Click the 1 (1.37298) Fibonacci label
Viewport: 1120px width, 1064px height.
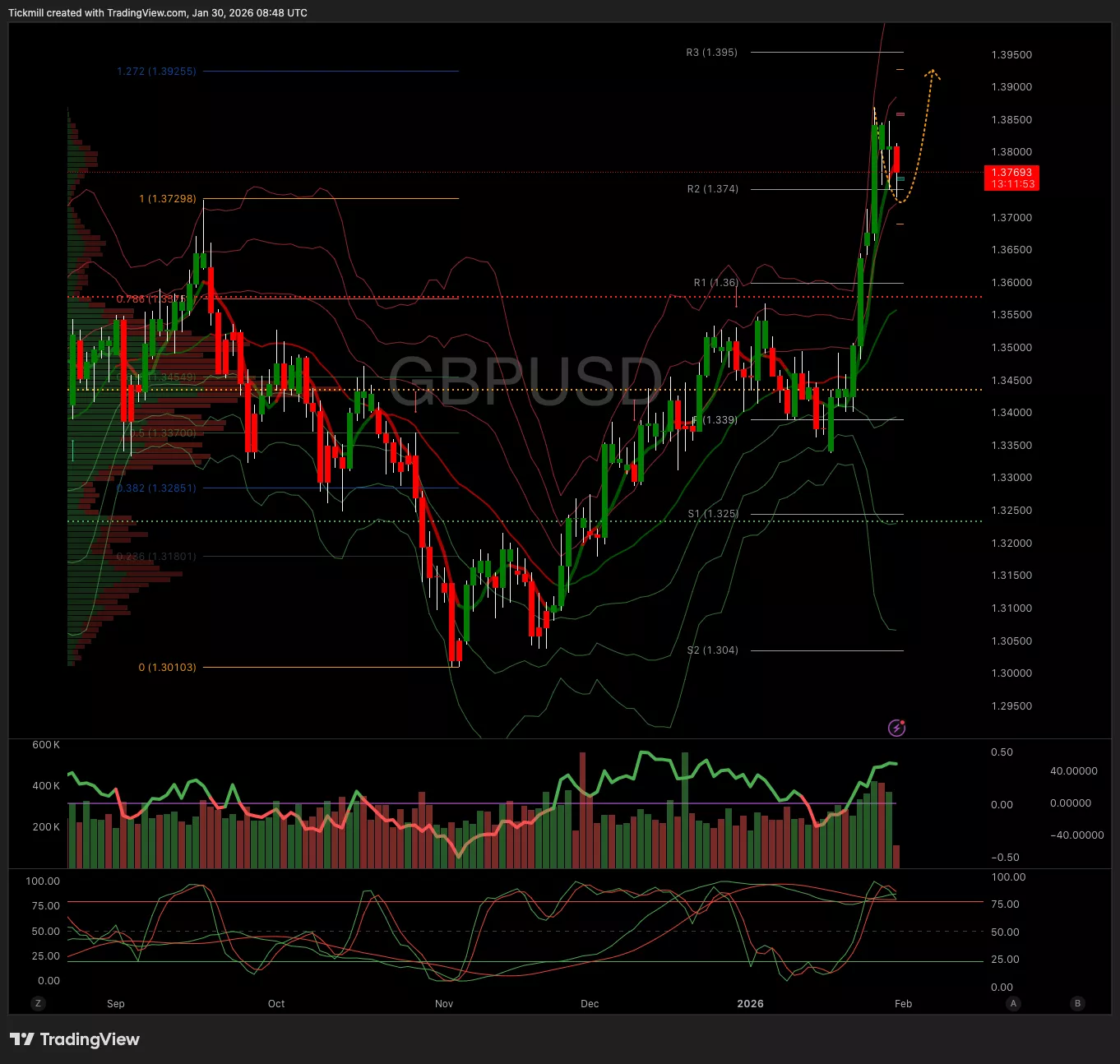(168, 199)
